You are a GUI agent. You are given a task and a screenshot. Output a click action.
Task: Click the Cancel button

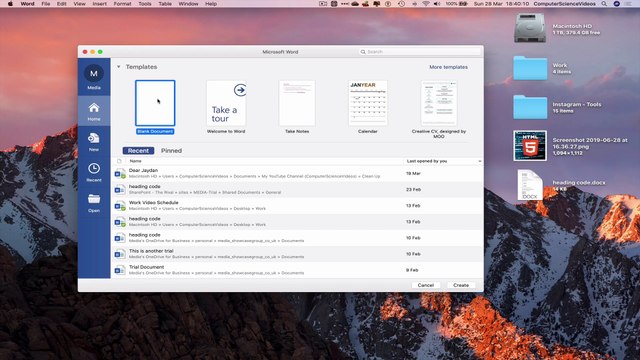click(425, 285)
